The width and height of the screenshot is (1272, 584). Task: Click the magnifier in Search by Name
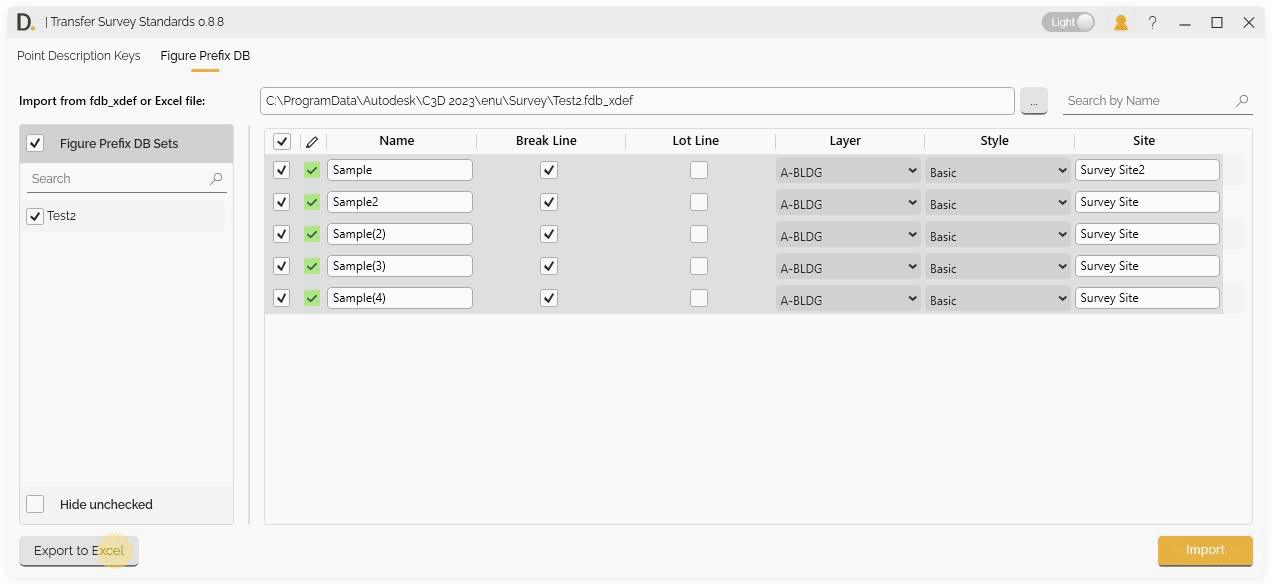[1242, 100]
